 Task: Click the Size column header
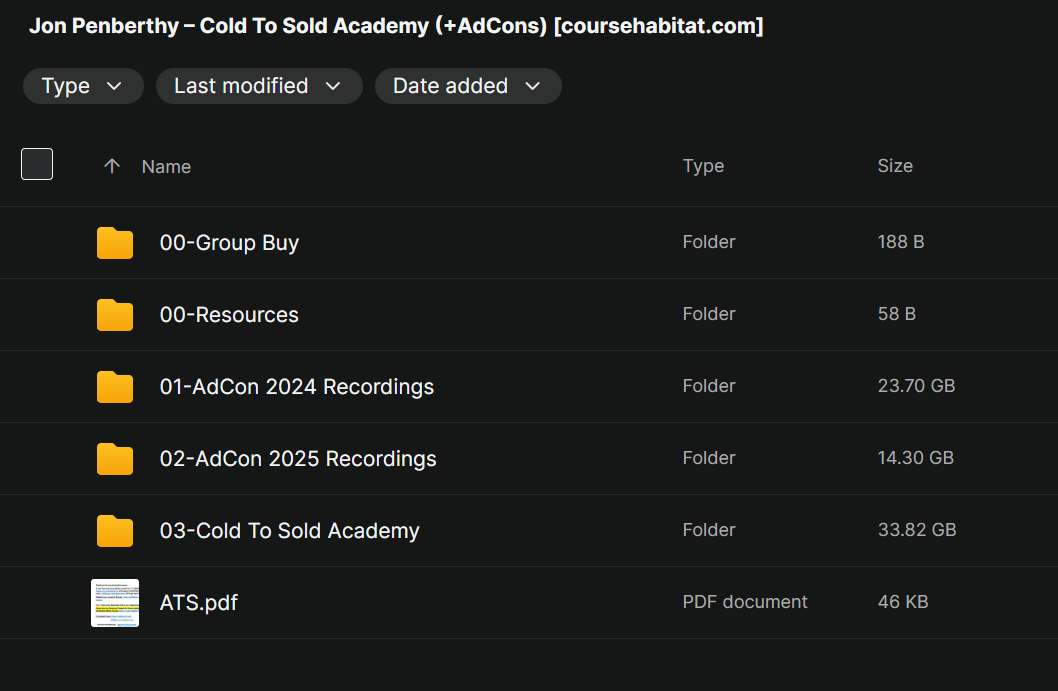(x=895, y=166)
